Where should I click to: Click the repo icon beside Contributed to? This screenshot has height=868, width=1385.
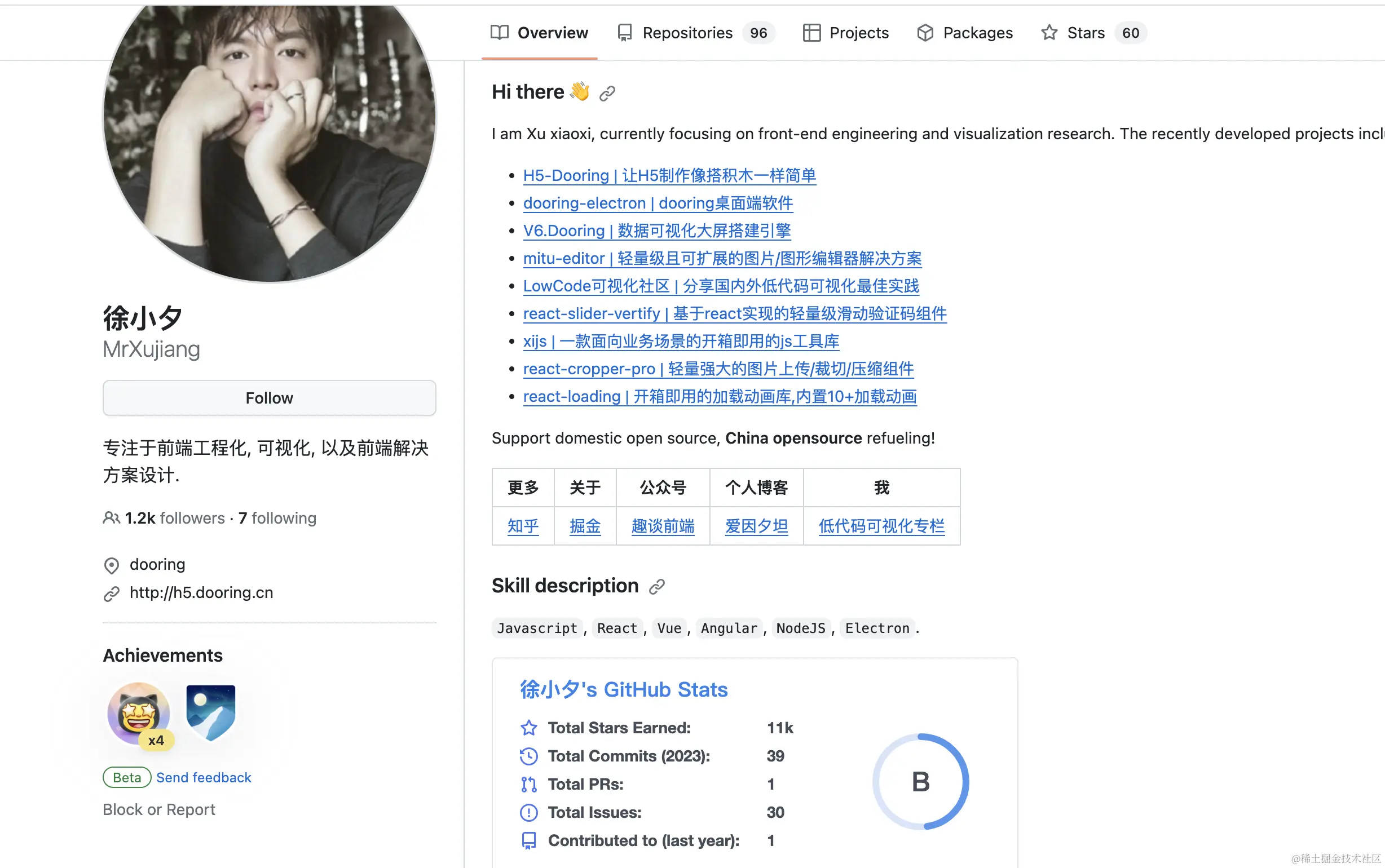pos(529,840)
